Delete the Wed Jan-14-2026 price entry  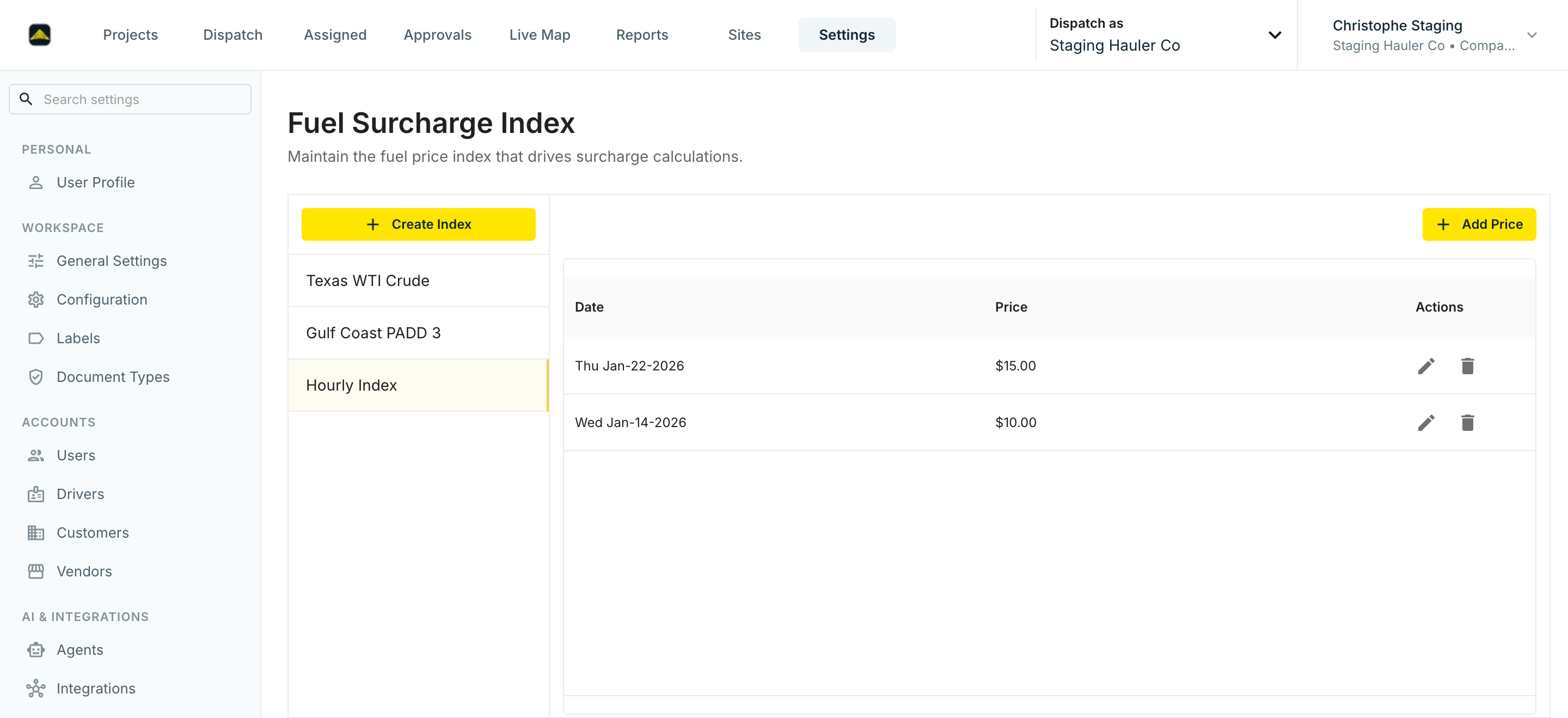tap(1468, 423)
